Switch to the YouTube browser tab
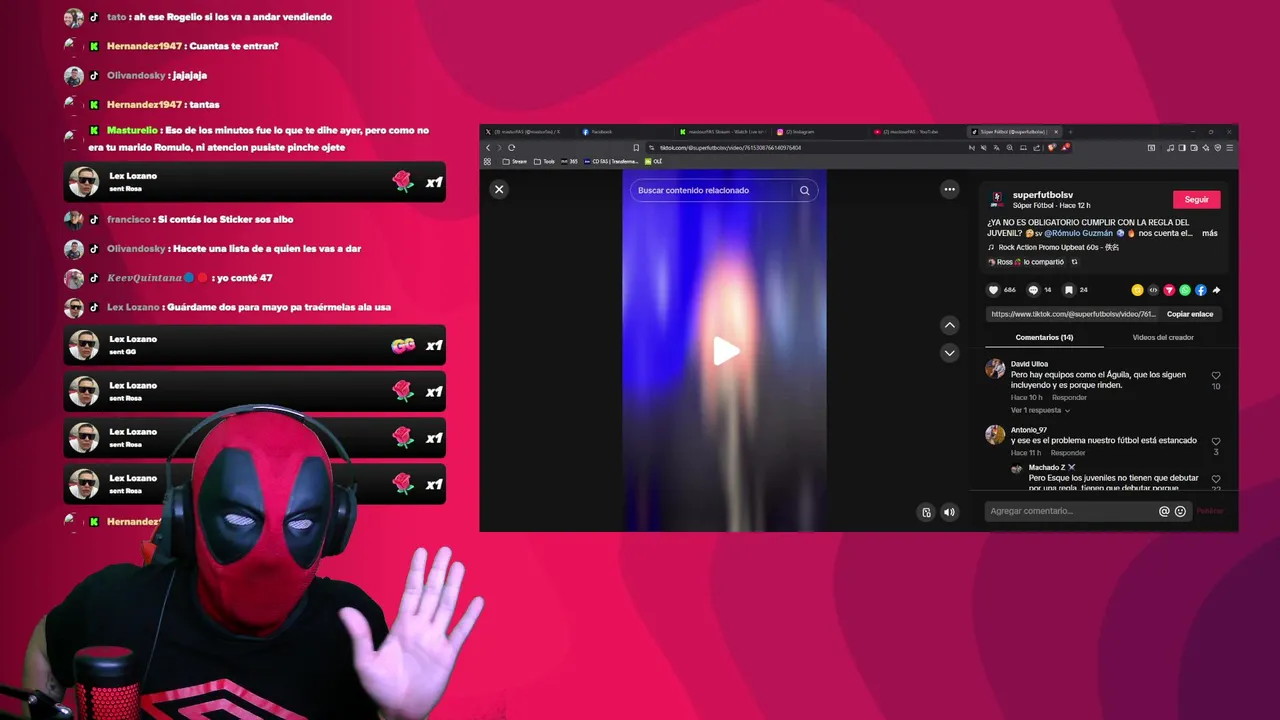The image size is (1280, 720). (x=917, y=132)
